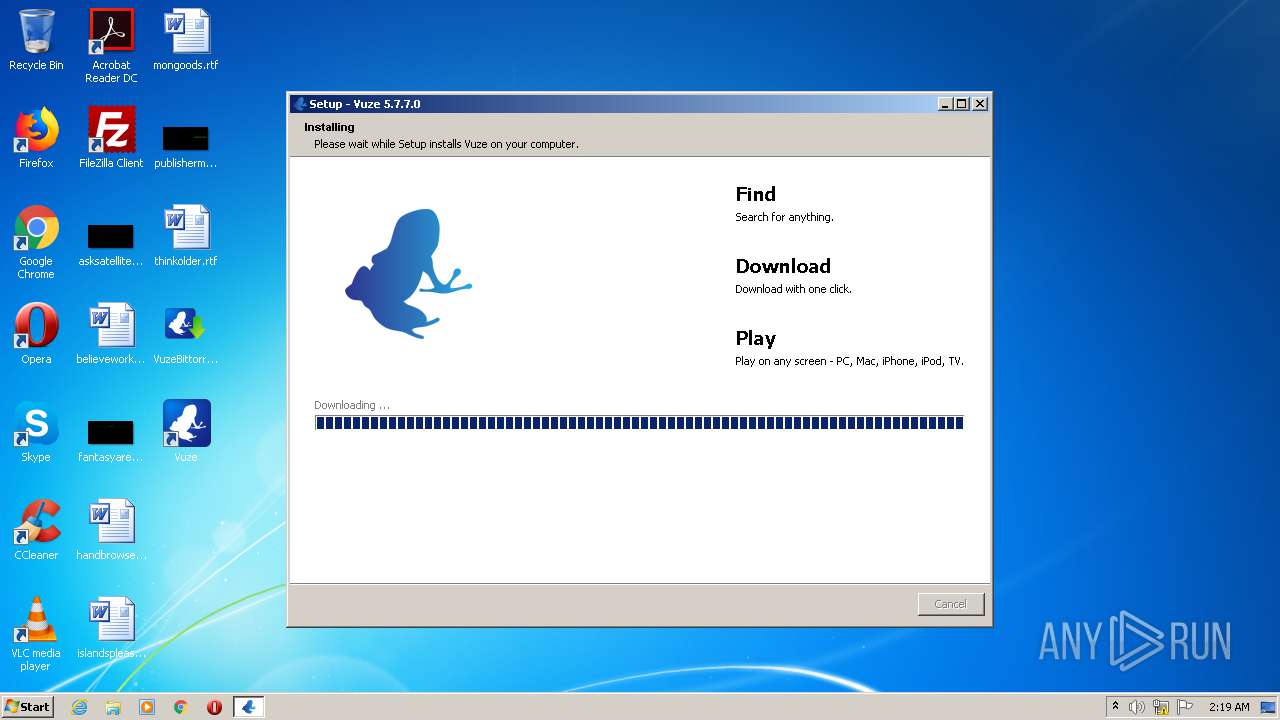The width and height of the screenshot is (1280, 720).
Task: Open Windows Explorer folder in taskbar
Action: pos(113,707)
